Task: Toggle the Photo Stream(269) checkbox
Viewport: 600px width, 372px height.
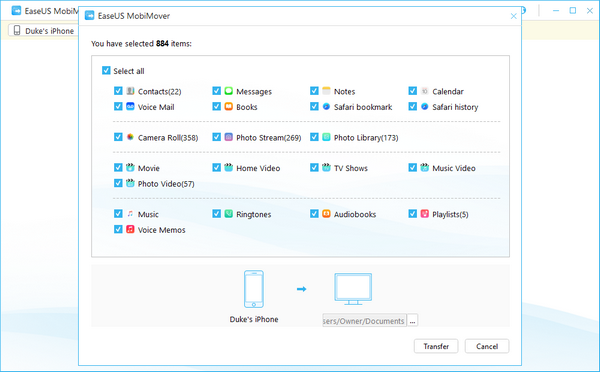Action: (217, 137)
